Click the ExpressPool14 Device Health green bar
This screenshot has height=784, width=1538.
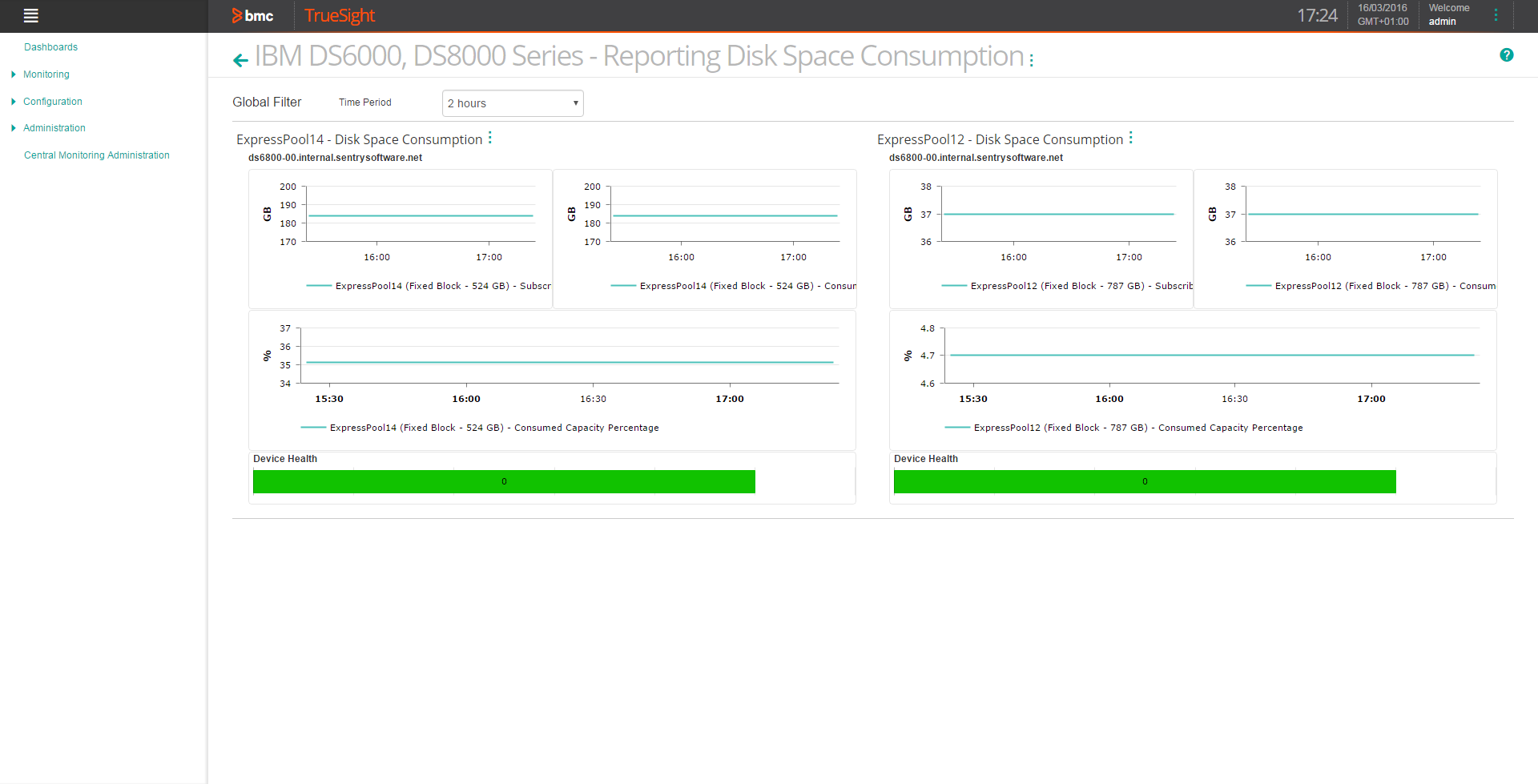[x=504, y=481]
